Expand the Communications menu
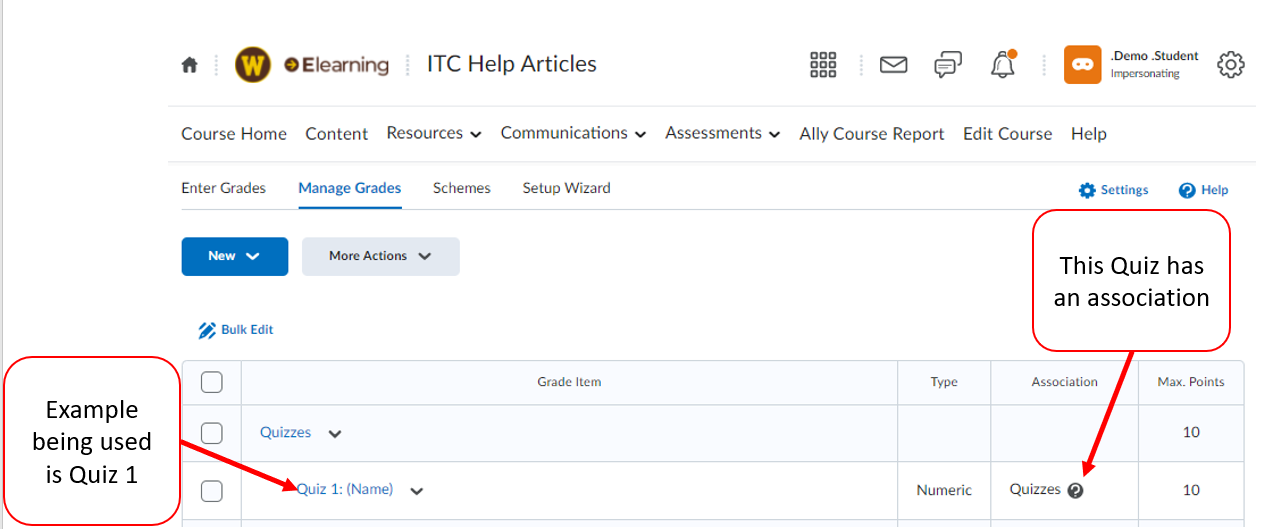 573,133
